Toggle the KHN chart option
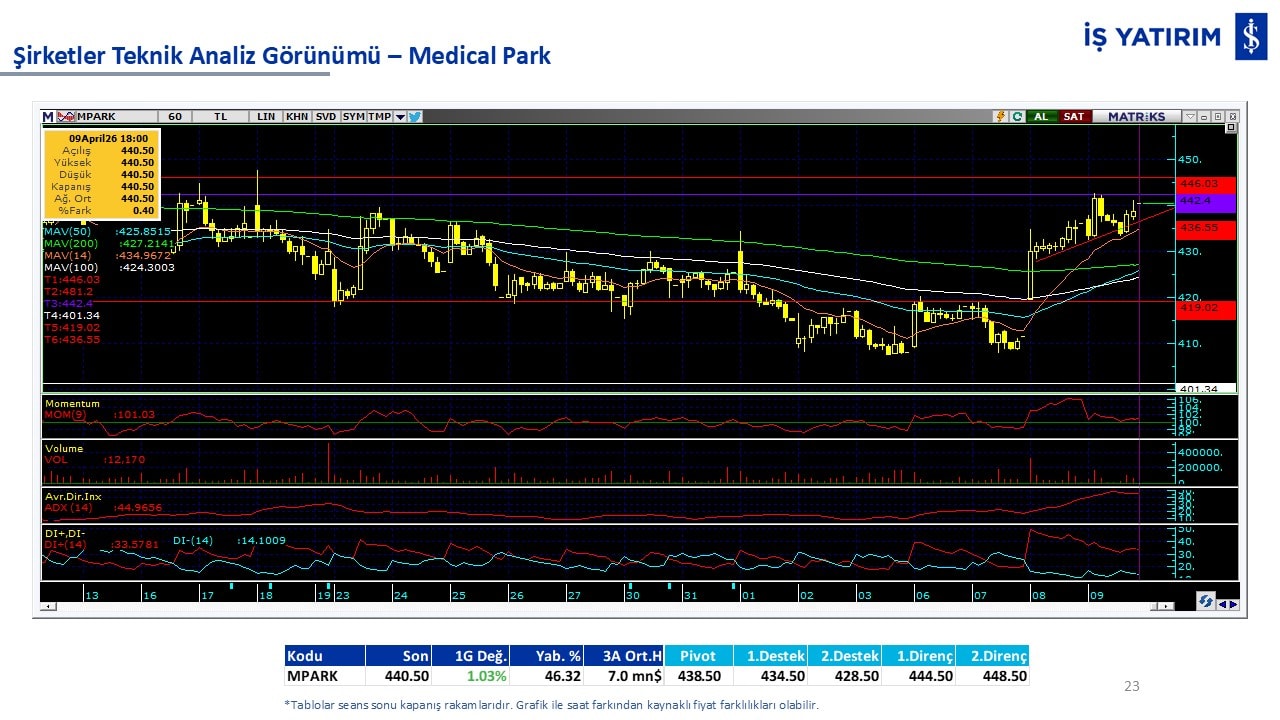Viewport: 1280px width, 720px height. click(x=297, y=117)
